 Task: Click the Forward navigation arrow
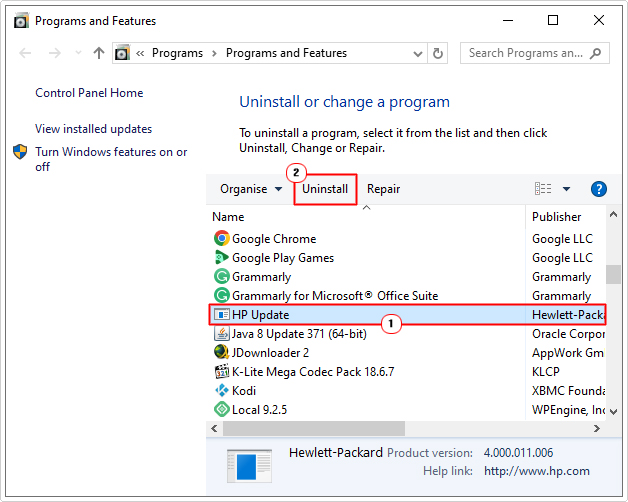(x=54, y=53)
